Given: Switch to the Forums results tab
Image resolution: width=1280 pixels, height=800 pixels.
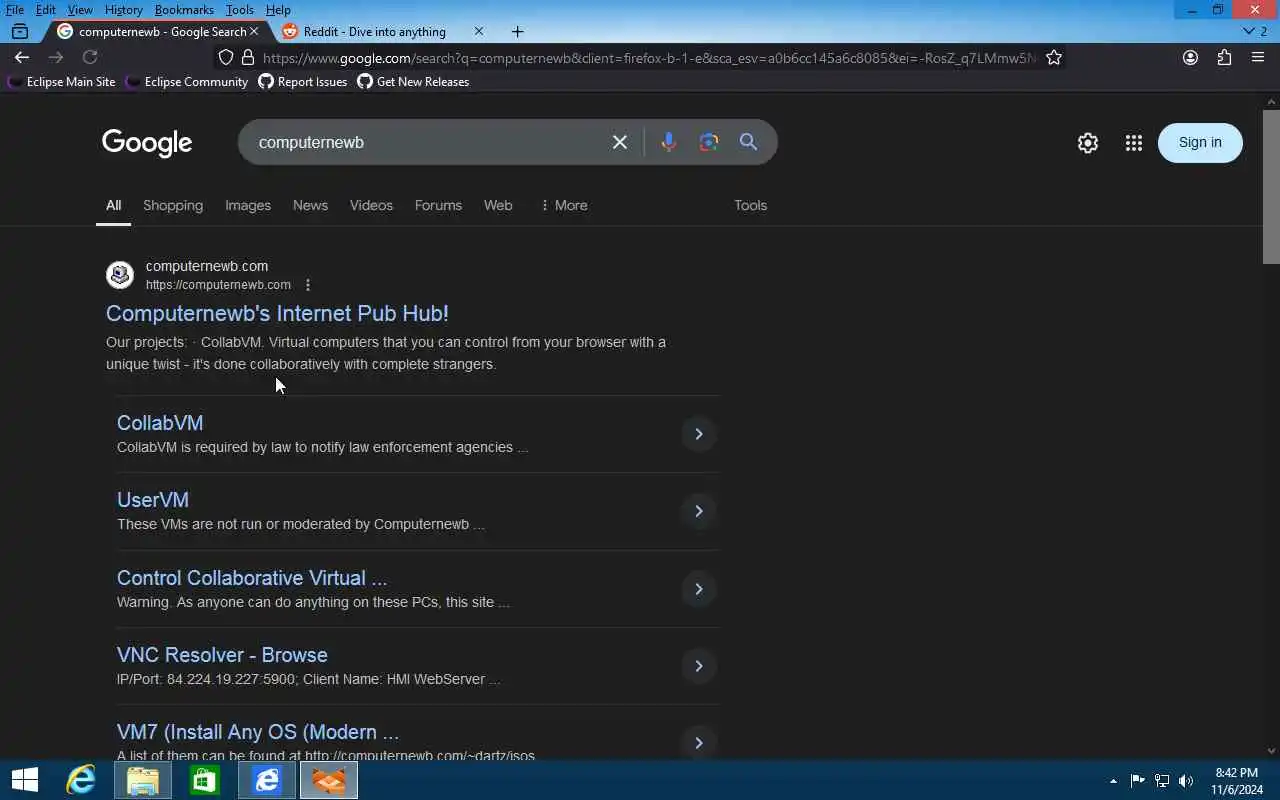Looking at the screenshot, I should click(x=438, y=205).
